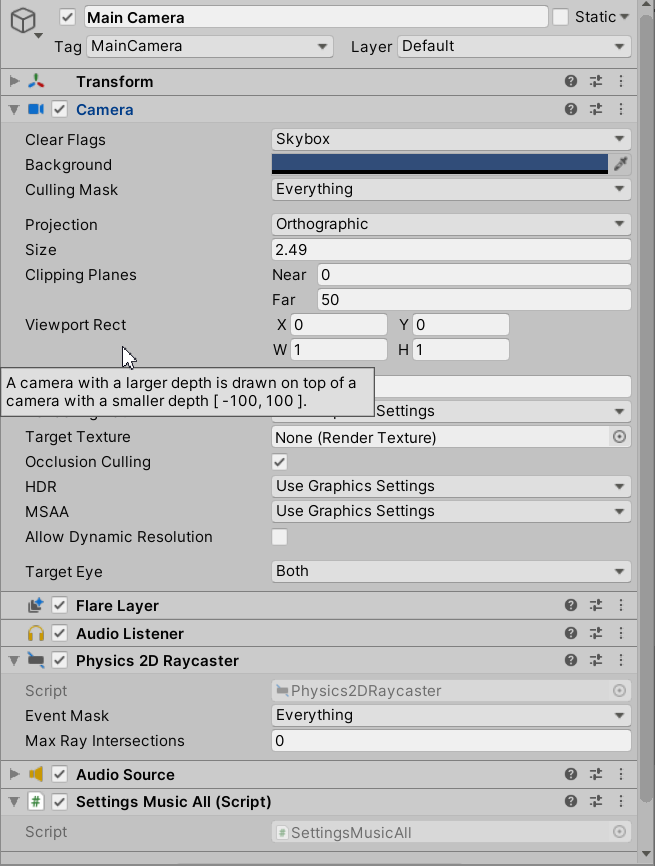Click the Camera component icon
The height and width of the screenshot is (866, 655).
point(36,110)
